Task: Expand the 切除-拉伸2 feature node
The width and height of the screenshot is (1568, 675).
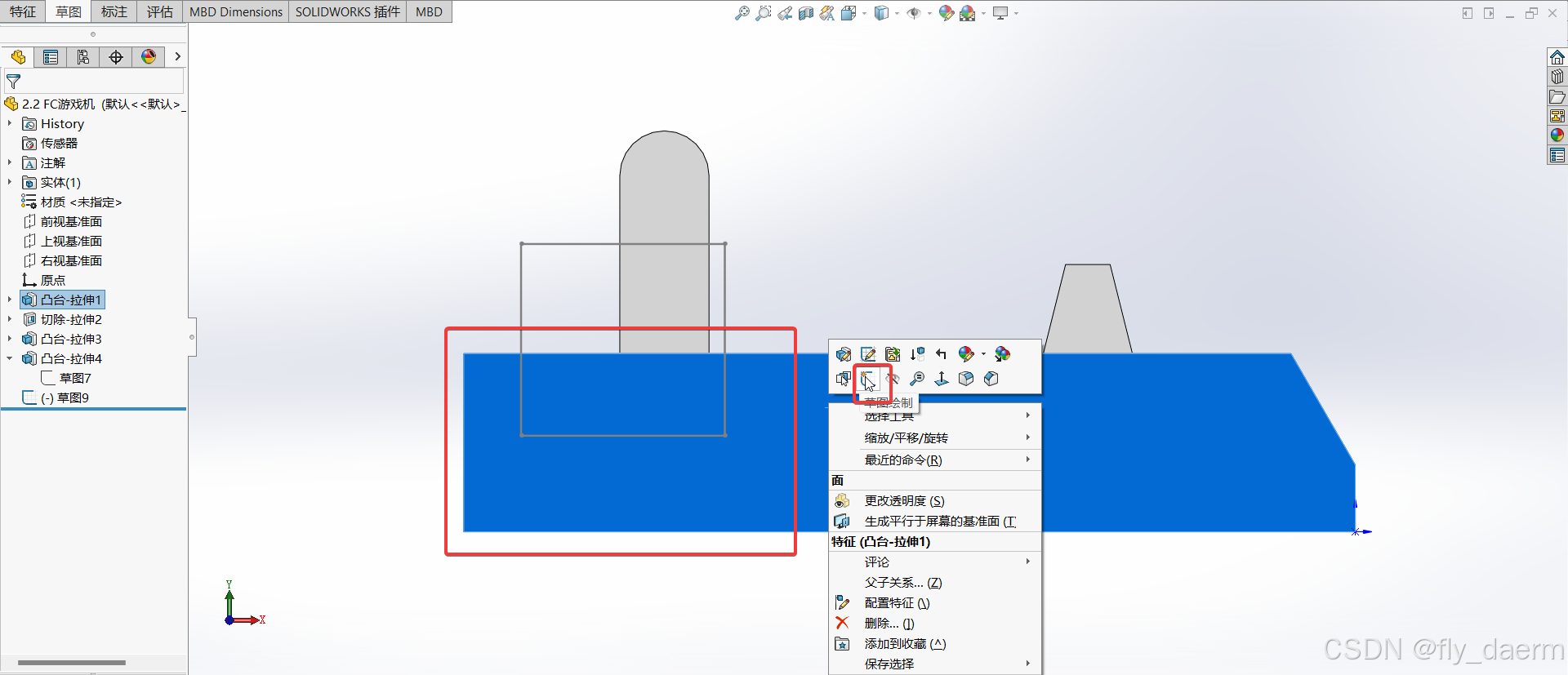Action: click(x=10, y=319)
